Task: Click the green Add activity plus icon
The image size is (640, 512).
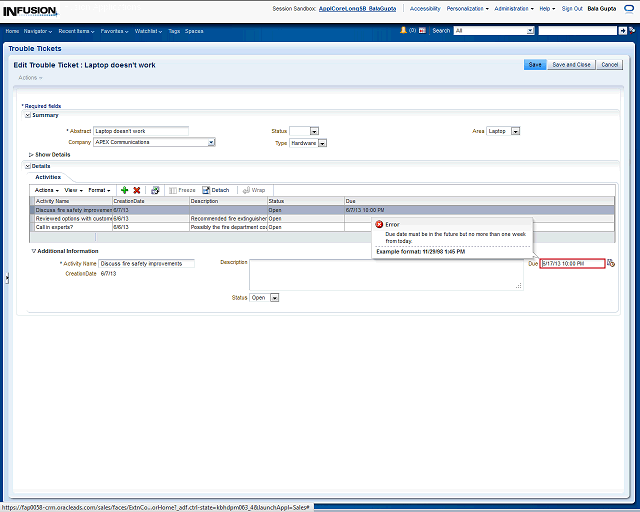Action: tap(124, 190)
